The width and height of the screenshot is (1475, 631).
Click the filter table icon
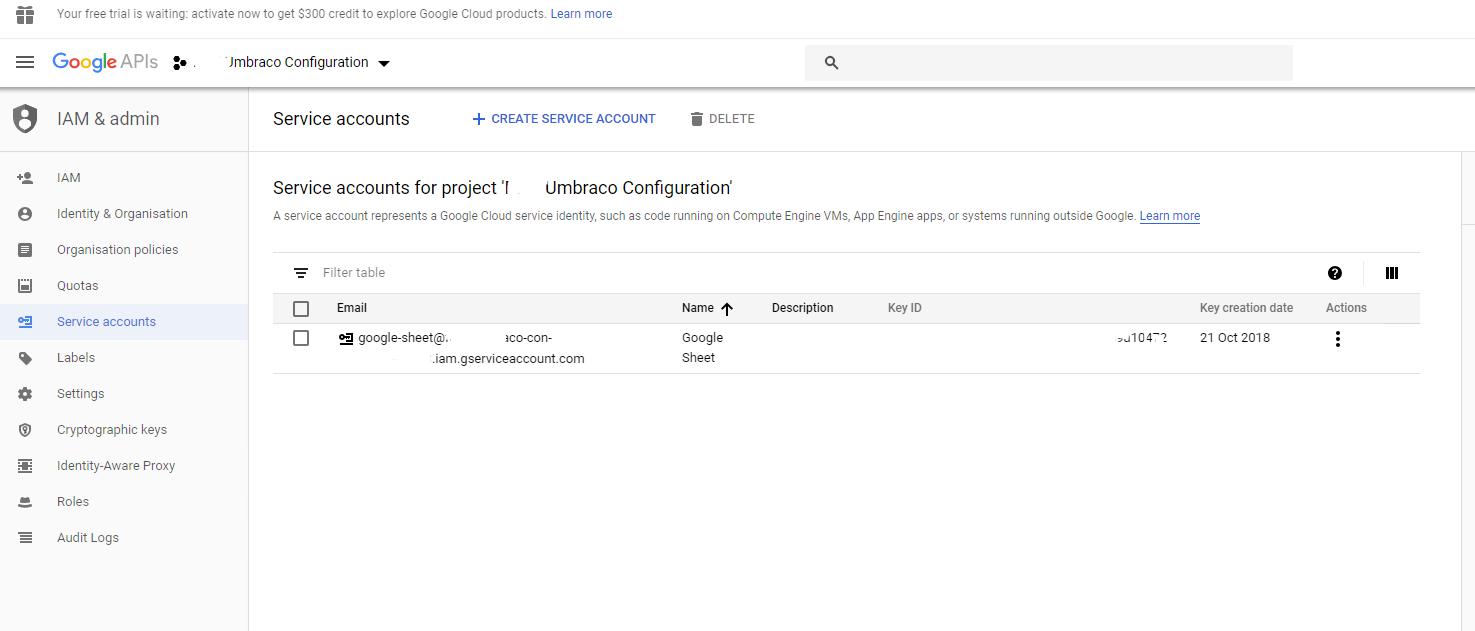tap(301, 273)
